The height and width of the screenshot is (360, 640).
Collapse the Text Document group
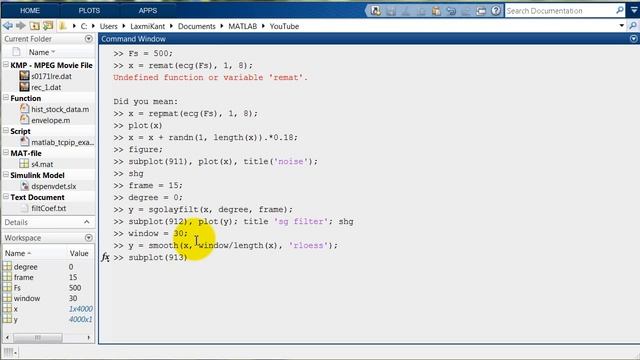(6, 197)
